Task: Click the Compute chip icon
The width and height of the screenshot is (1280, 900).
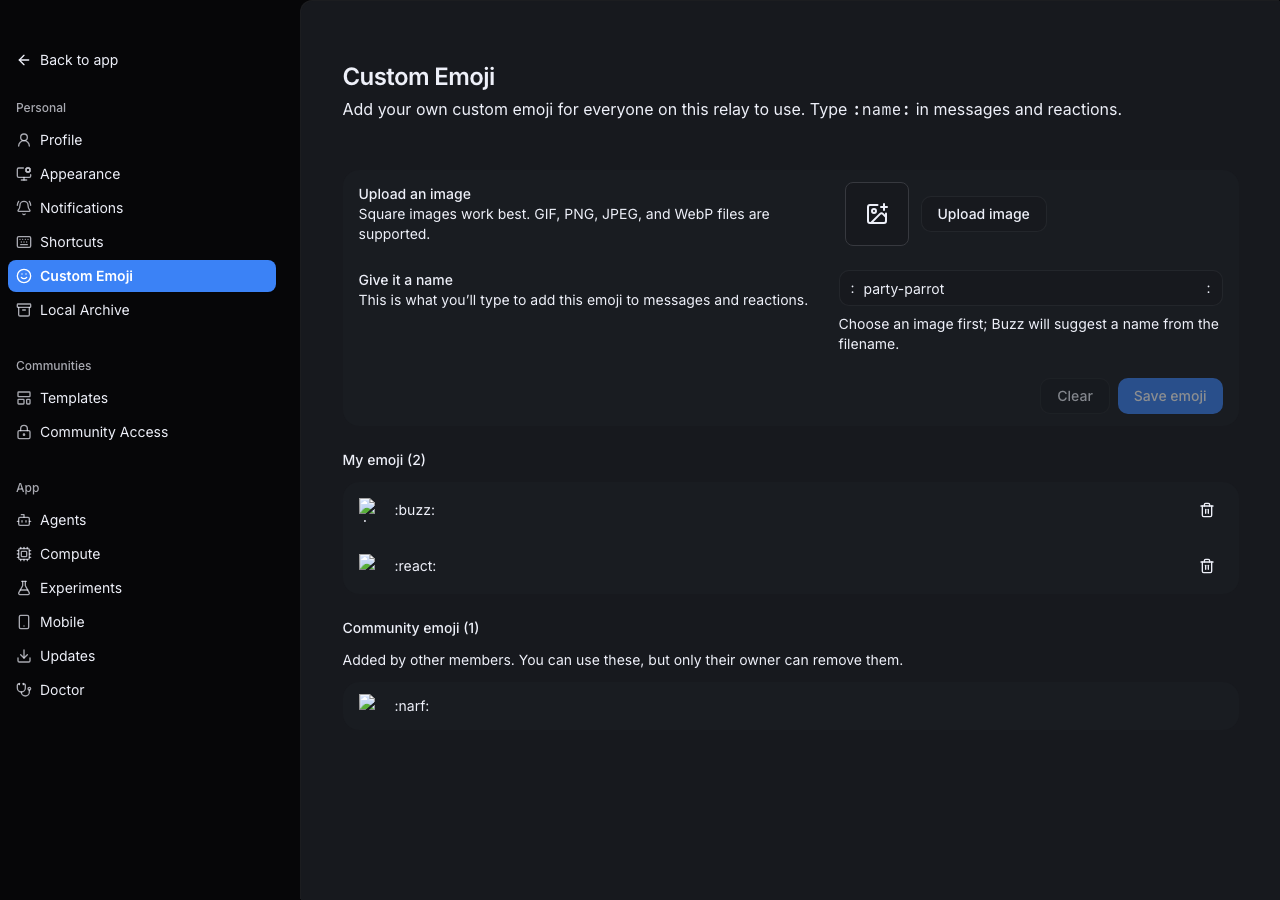Action: (x=24, y=554)
